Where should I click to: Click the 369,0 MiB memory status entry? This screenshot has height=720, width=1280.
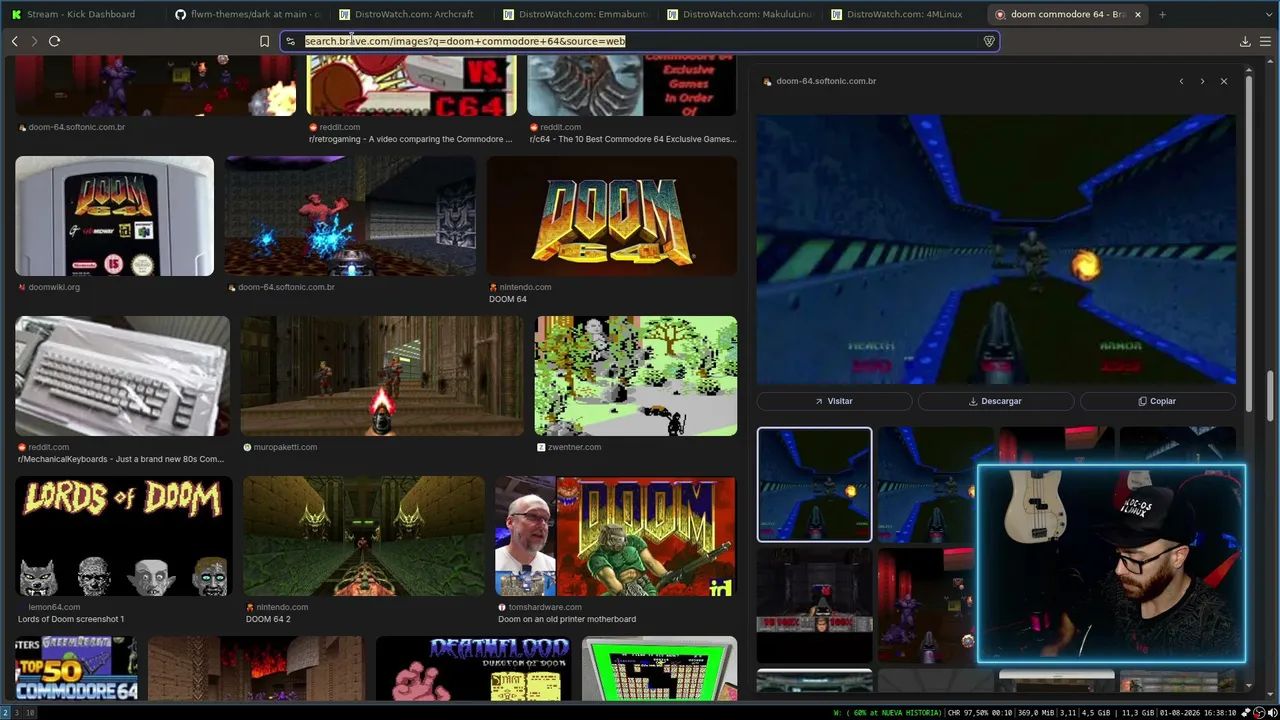click(1036, 713)
